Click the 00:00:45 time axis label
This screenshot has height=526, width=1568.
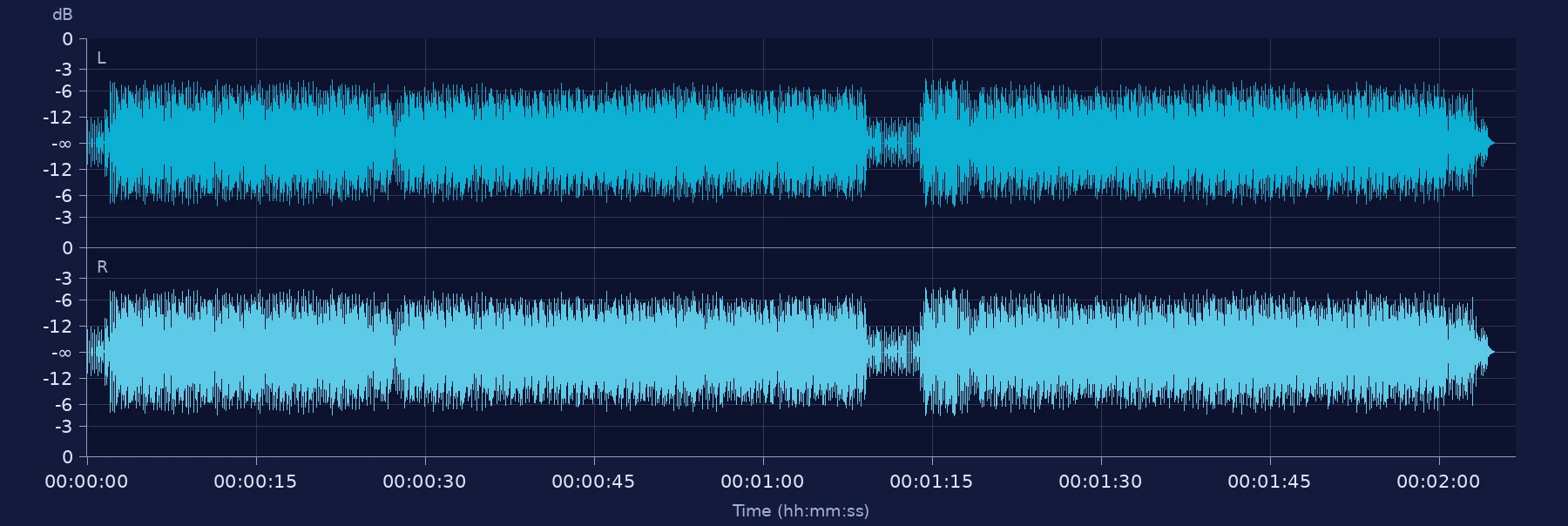[593, 482]
